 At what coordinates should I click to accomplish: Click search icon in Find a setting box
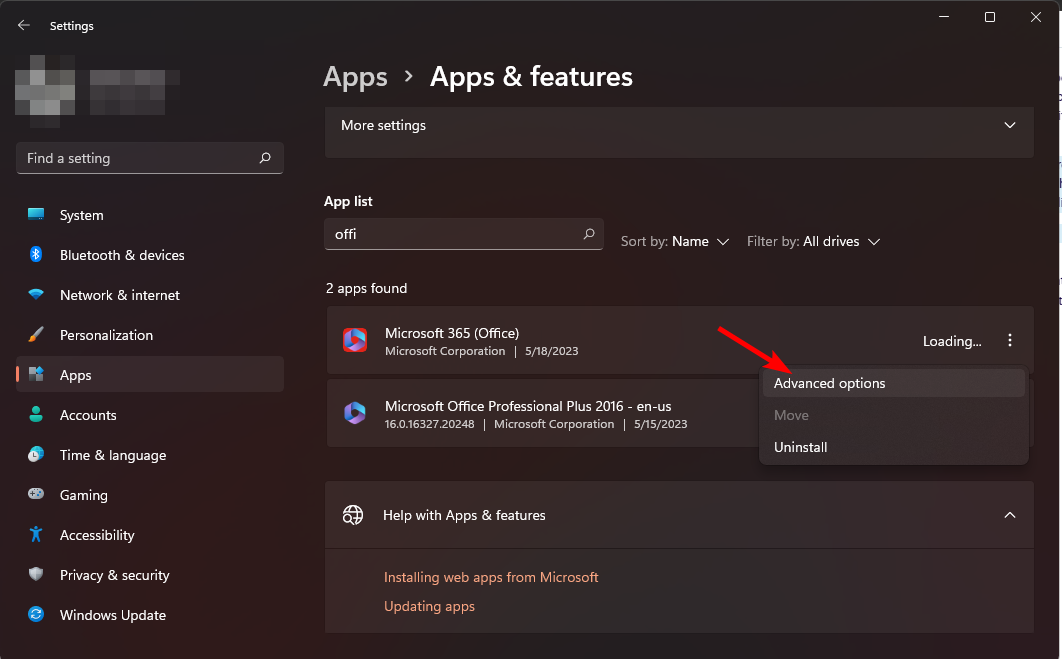[265, 158]
